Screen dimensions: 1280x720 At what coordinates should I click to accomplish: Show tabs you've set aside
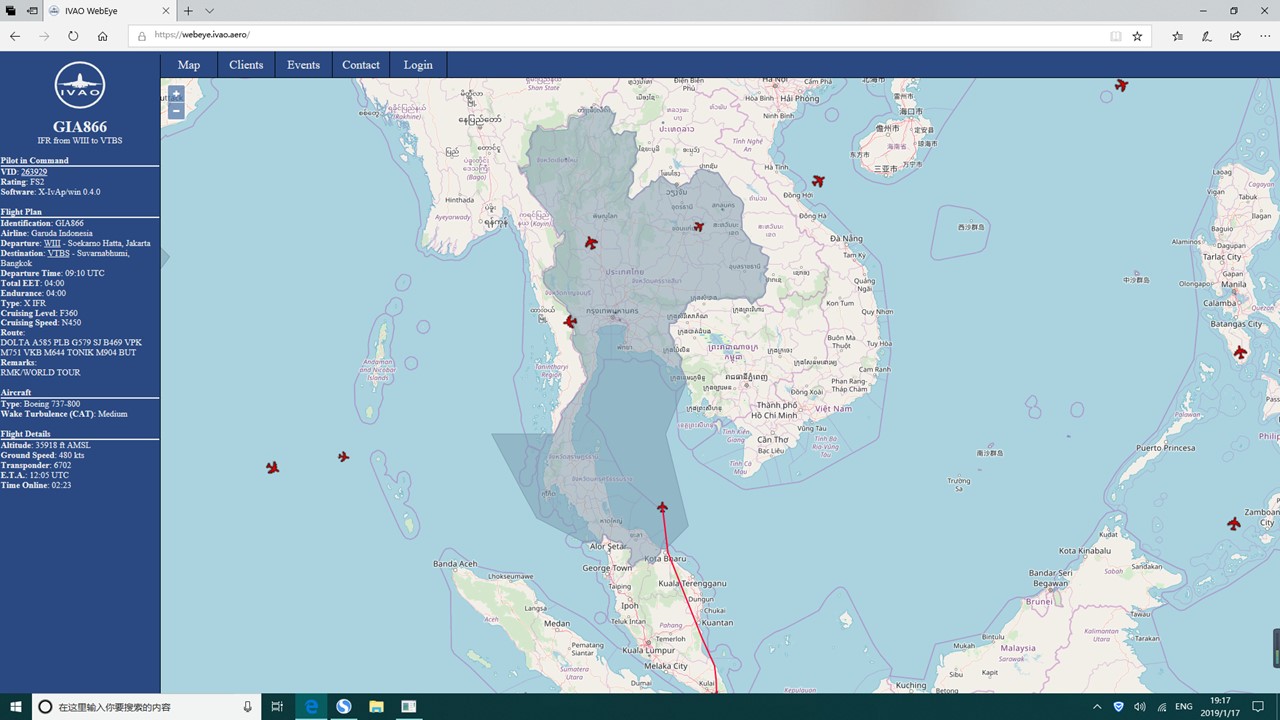click(x=11, y=11)
